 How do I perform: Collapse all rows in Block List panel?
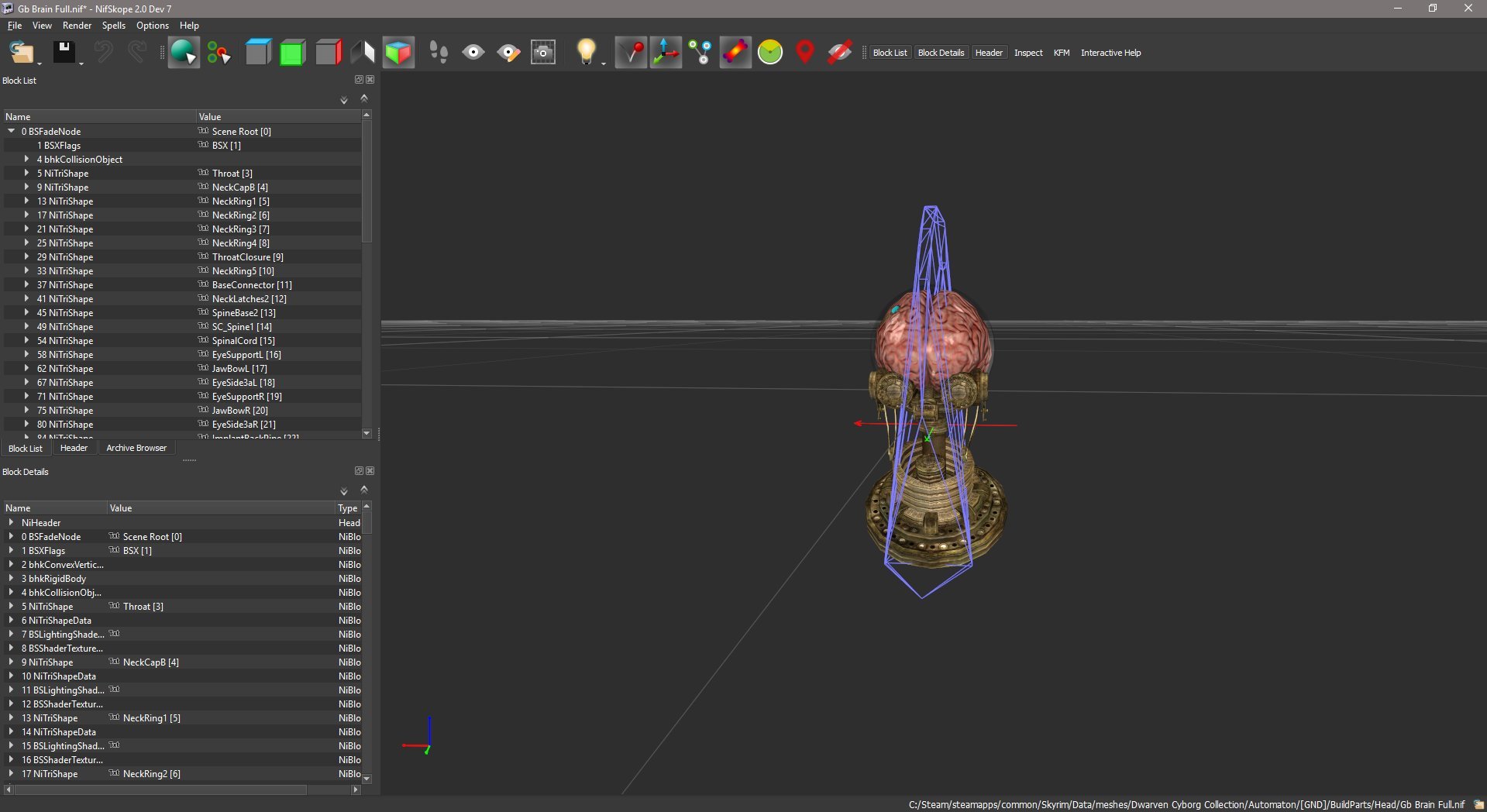(364, 98)
